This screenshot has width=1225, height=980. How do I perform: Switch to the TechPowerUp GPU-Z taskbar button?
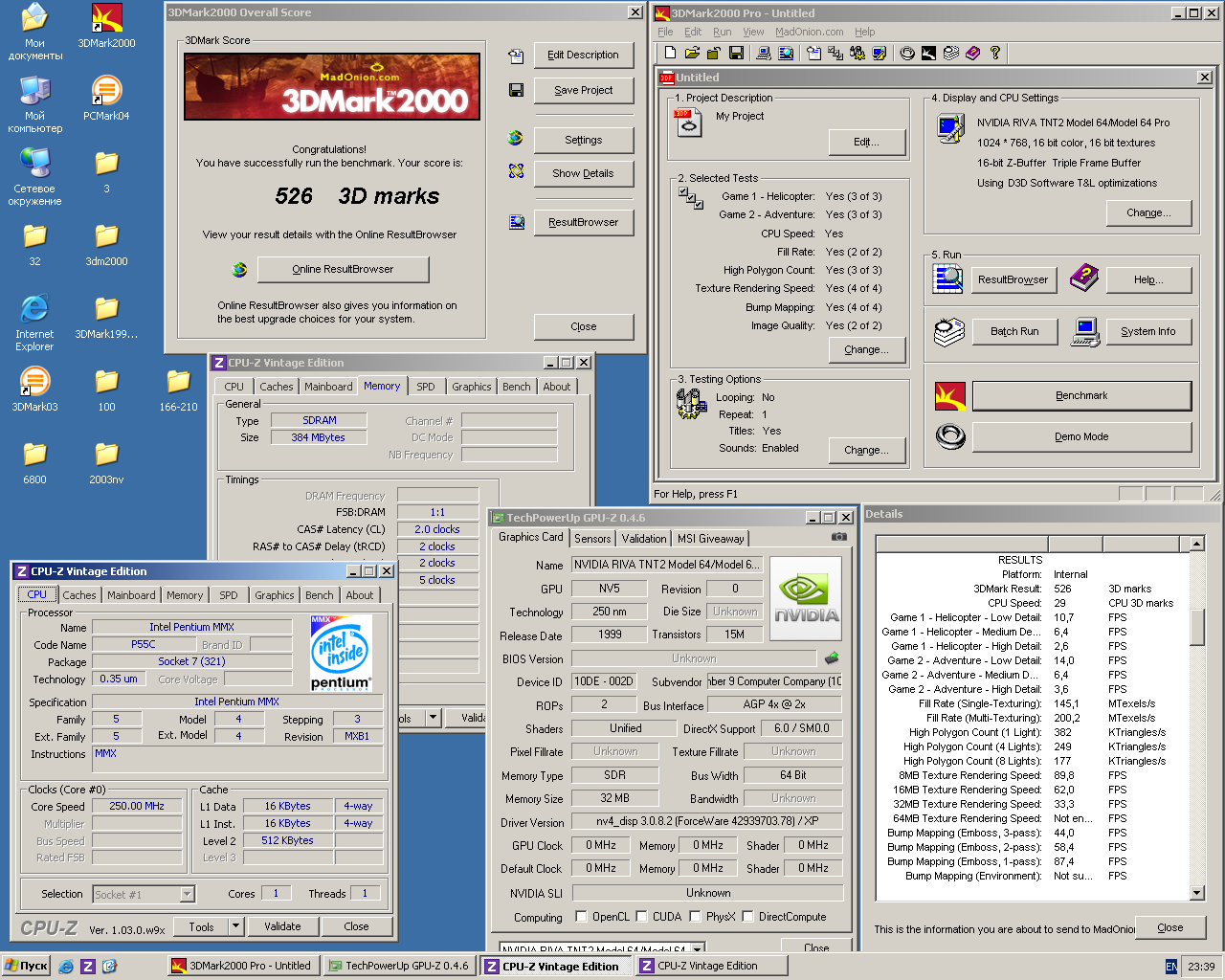pos(398,967)
